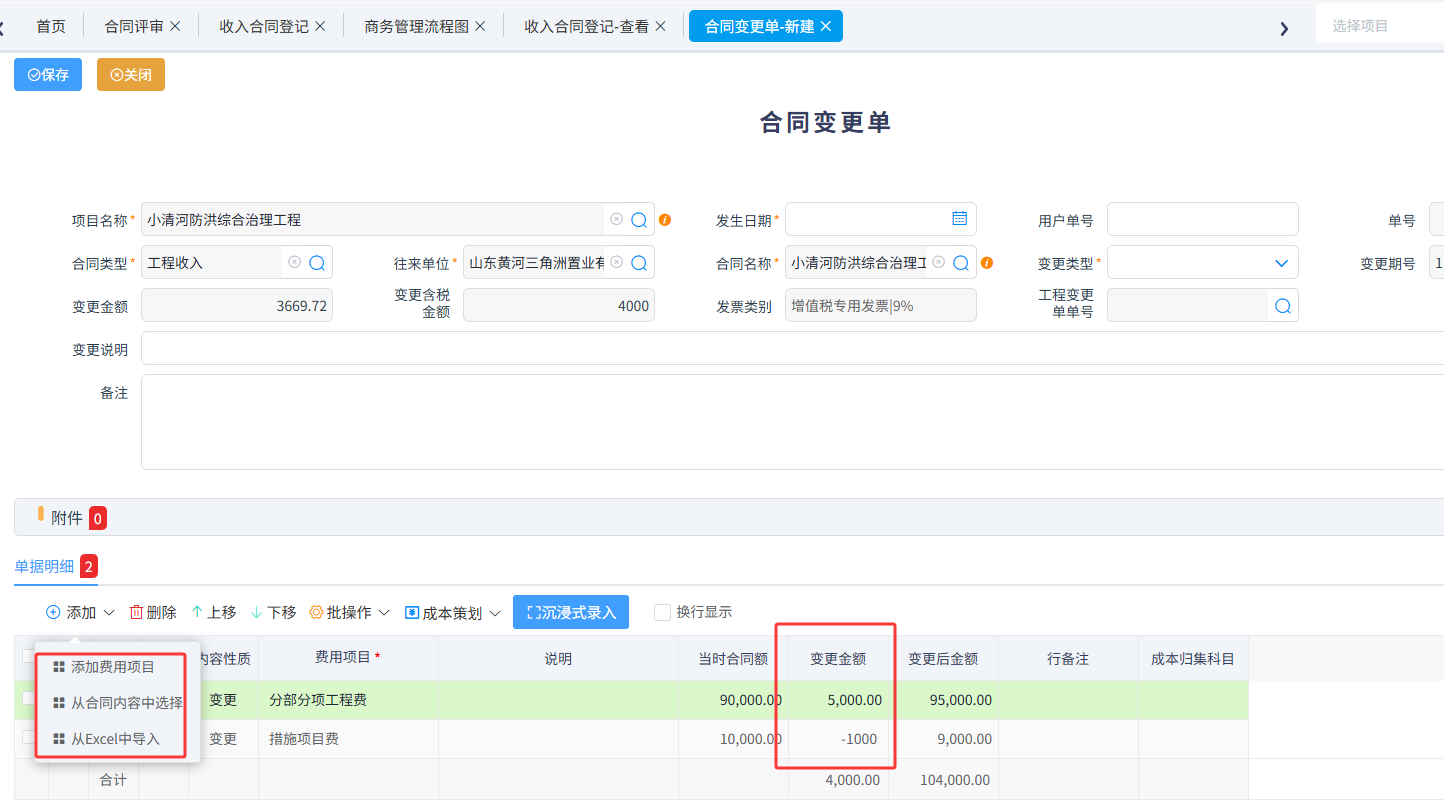Viewport: 1444px width, 812px height.
Task: Focus the 用户单号 input field
Action: click(1202, 220)
